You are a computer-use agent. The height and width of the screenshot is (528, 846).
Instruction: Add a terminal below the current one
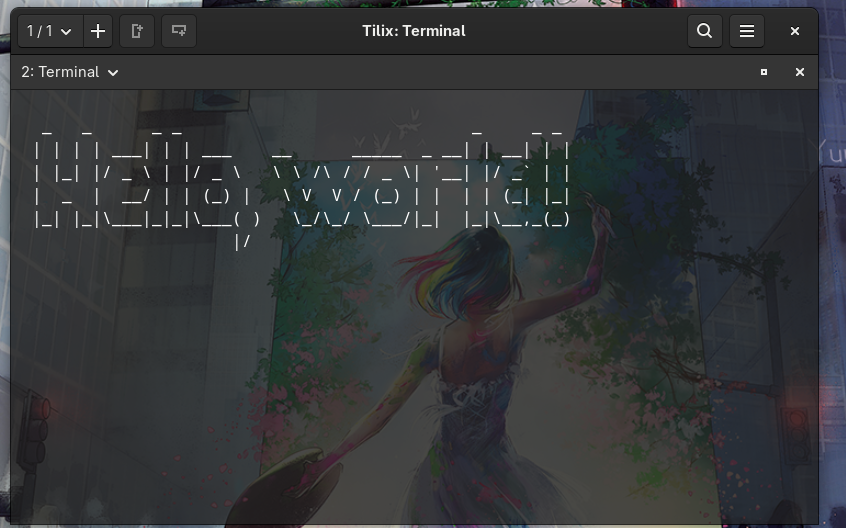click(179, 31)
